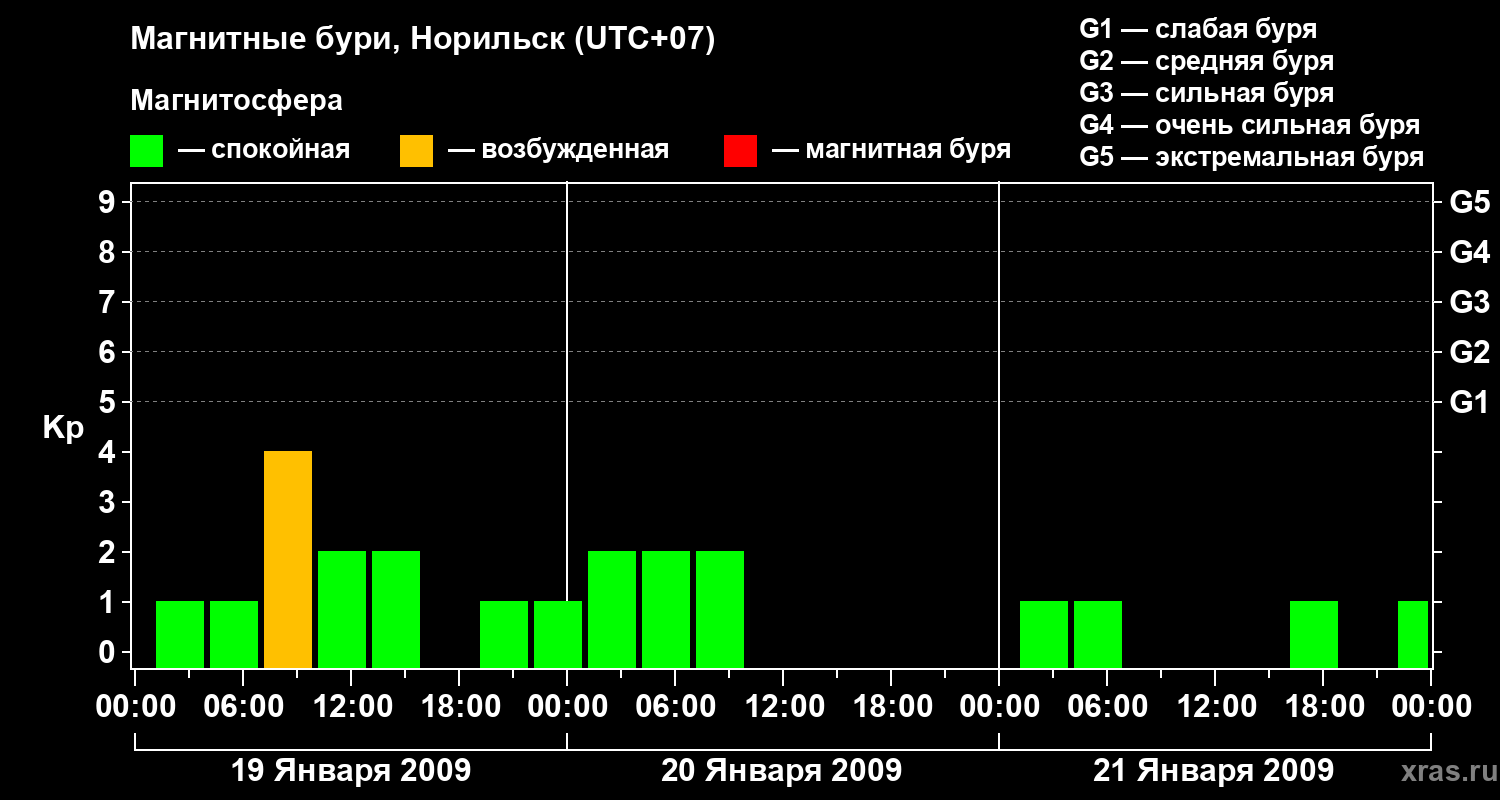This screenshot has width=1500, height=800.
Task: Click the G3 label on right axis
Action: (x=1469, y=303)
